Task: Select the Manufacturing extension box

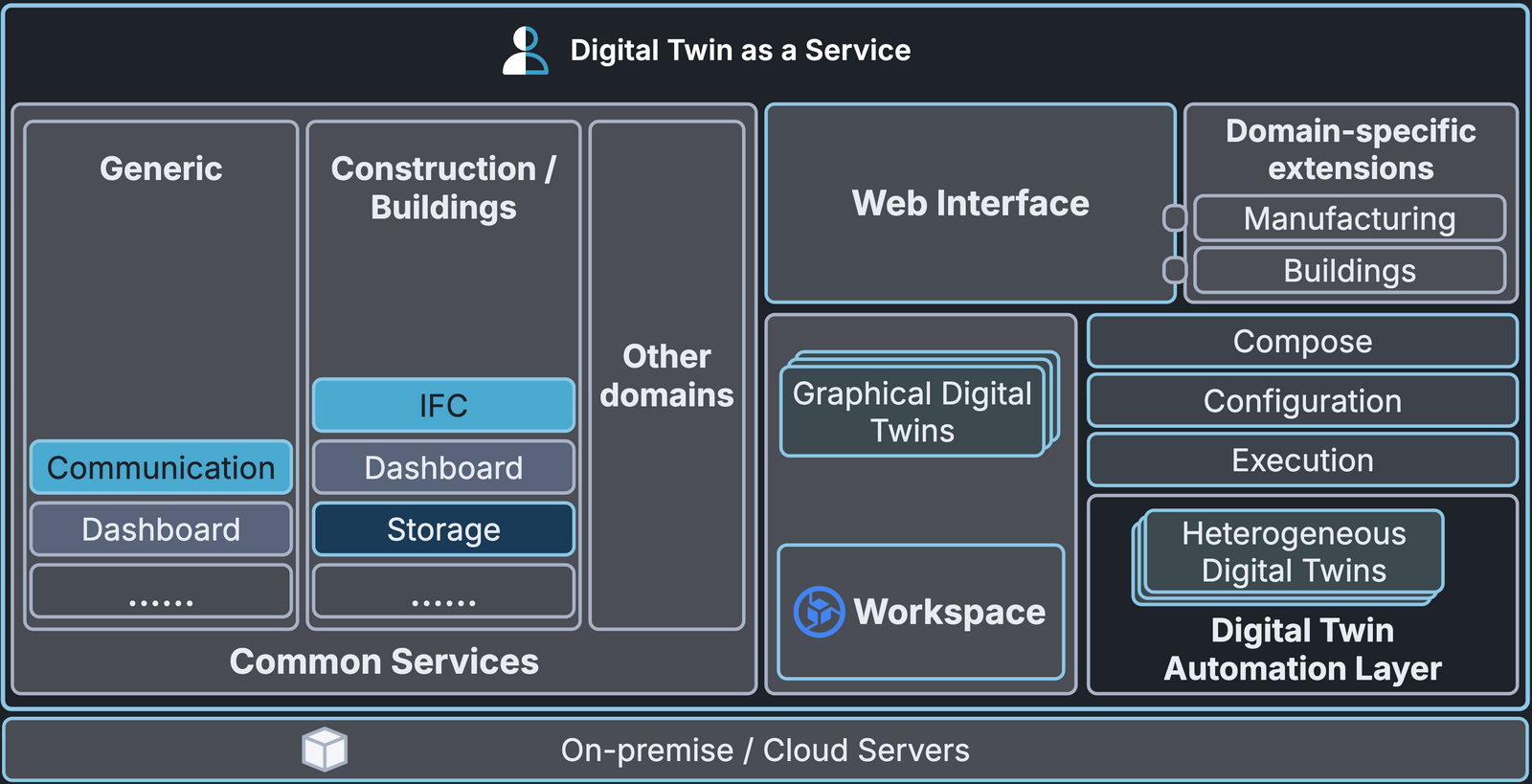Action: 1350,218
